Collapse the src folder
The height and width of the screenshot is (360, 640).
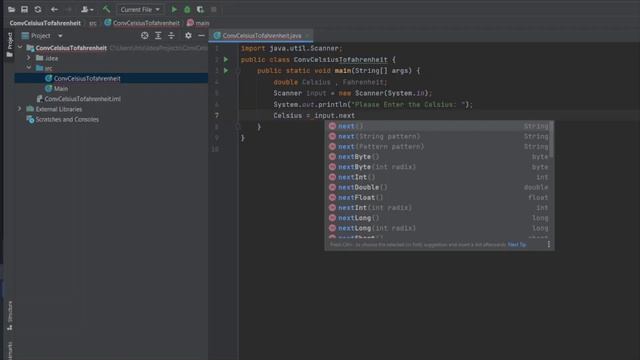point(29,68)
